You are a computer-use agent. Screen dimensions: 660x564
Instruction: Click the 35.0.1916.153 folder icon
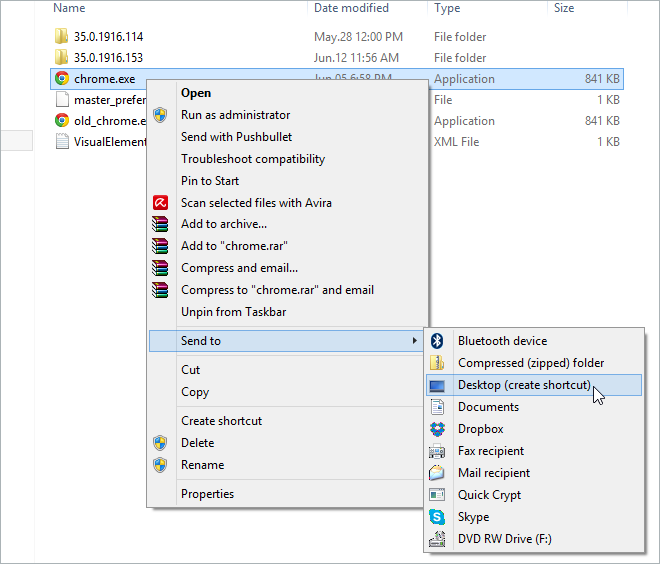click(x=61, y=57)
